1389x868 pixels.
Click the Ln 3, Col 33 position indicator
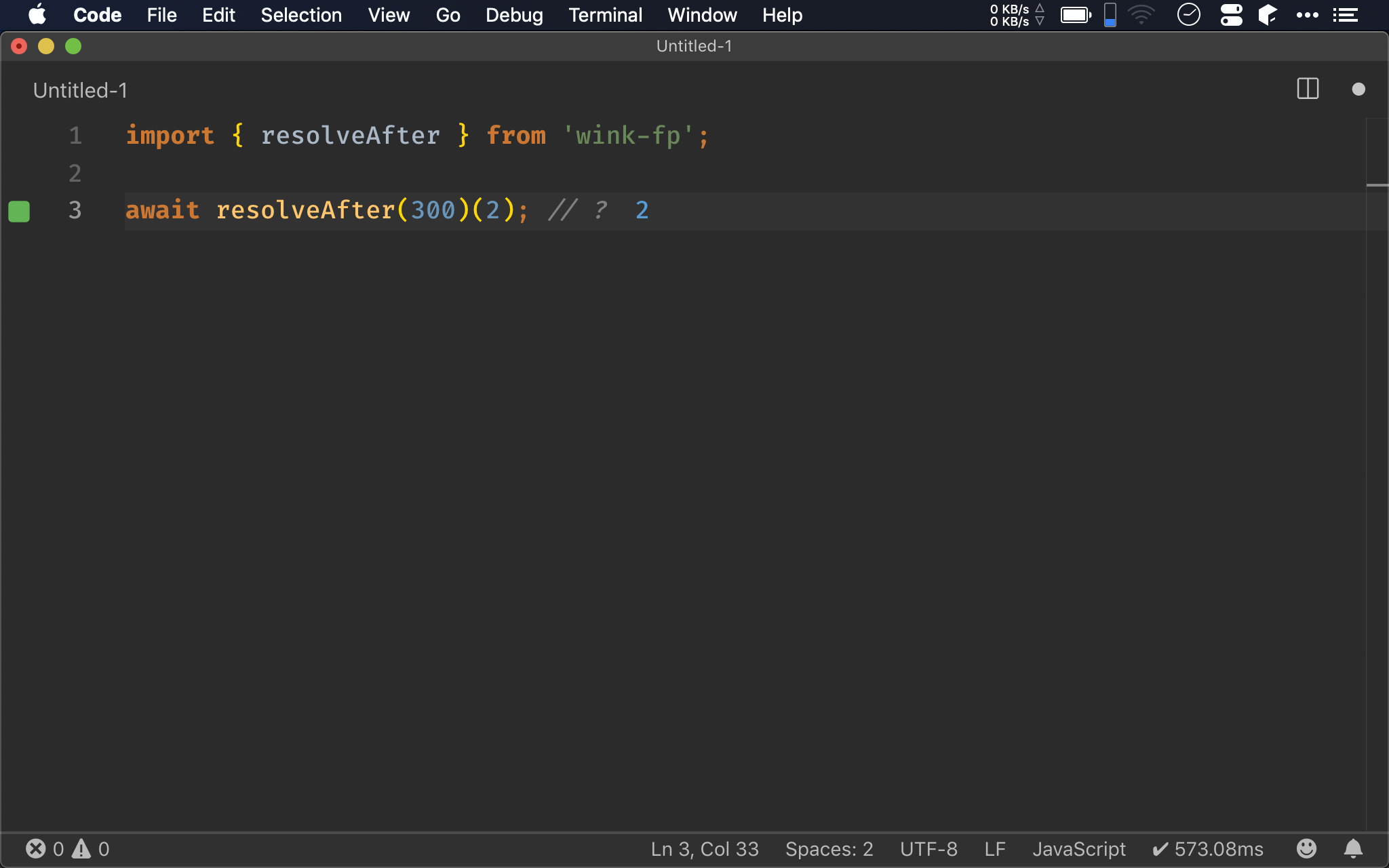[705, 849]
